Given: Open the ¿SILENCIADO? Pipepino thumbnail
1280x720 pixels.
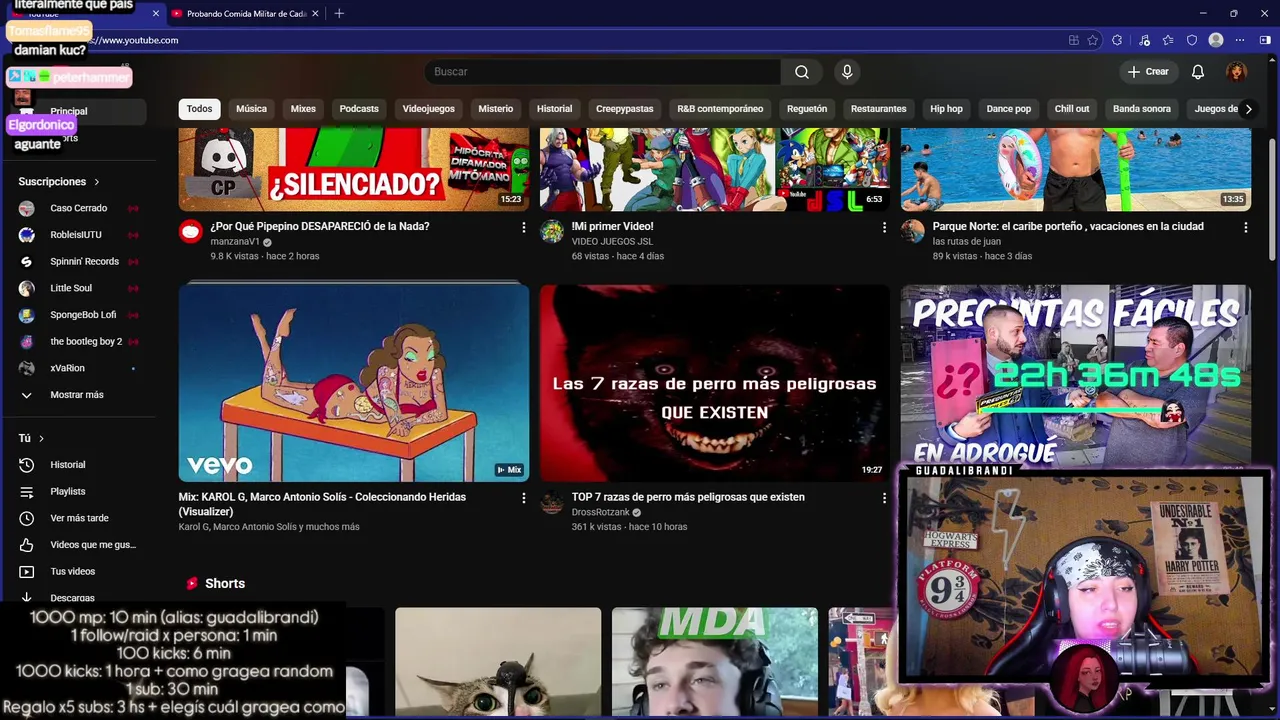Looking at the screenshot, I should [354, 169].
